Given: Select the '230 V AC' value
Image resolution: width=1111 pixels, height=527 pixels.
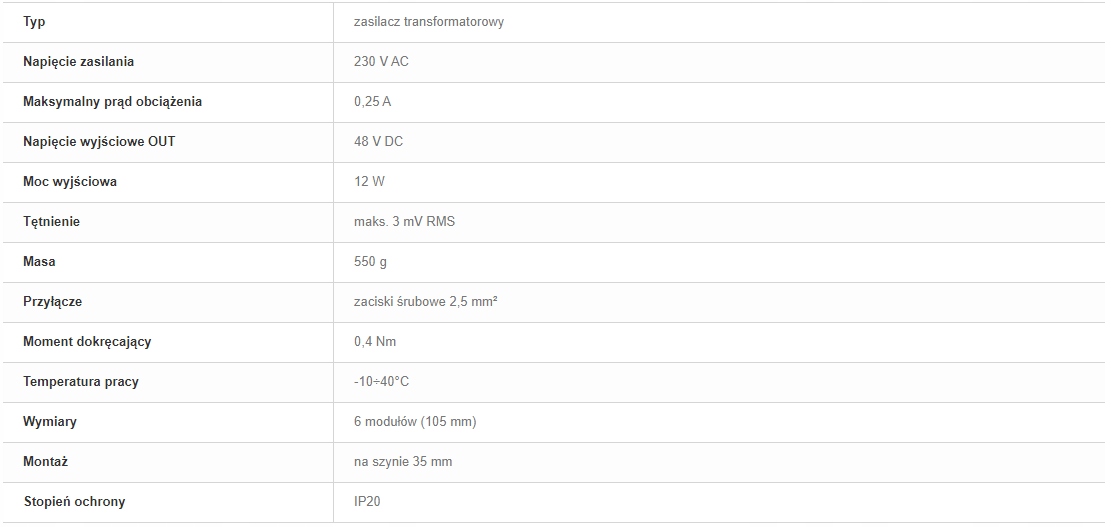Looking at the screenshot, I should [381, 62].
